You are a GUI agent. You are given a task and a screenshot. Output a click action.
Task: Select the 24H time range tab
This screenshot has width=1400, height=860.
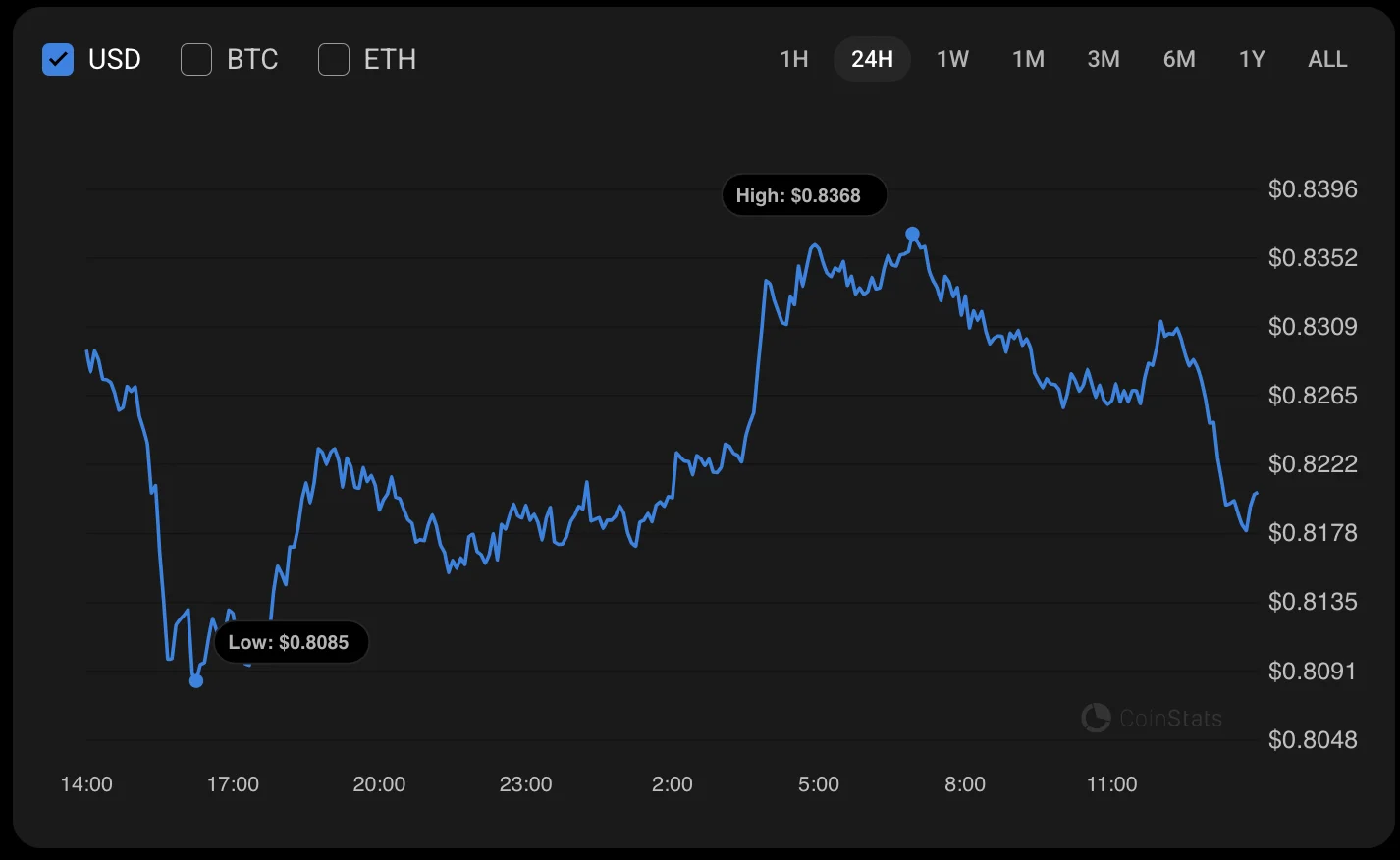872,60
